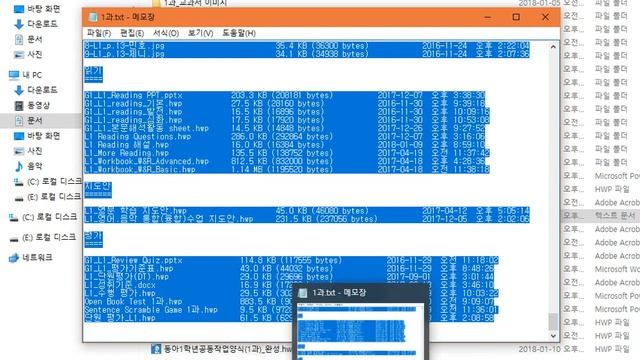Click document icon of quick access 문서
The width and height of the screenshot is (640, 360).
19,39
